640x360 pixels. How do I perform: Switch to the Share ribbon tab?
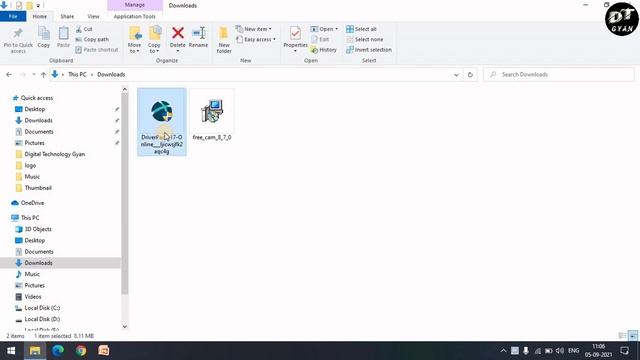click(67, 16)
